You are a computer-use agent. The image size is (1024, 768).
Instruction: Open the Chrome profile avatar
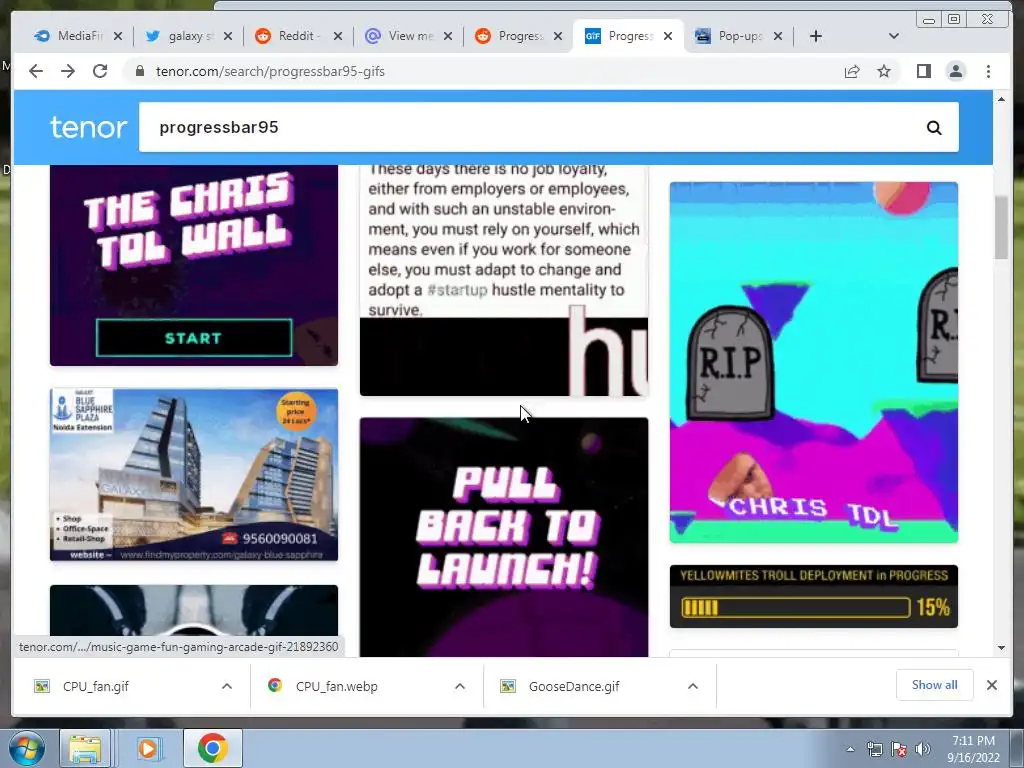click(x=956, y=71)
